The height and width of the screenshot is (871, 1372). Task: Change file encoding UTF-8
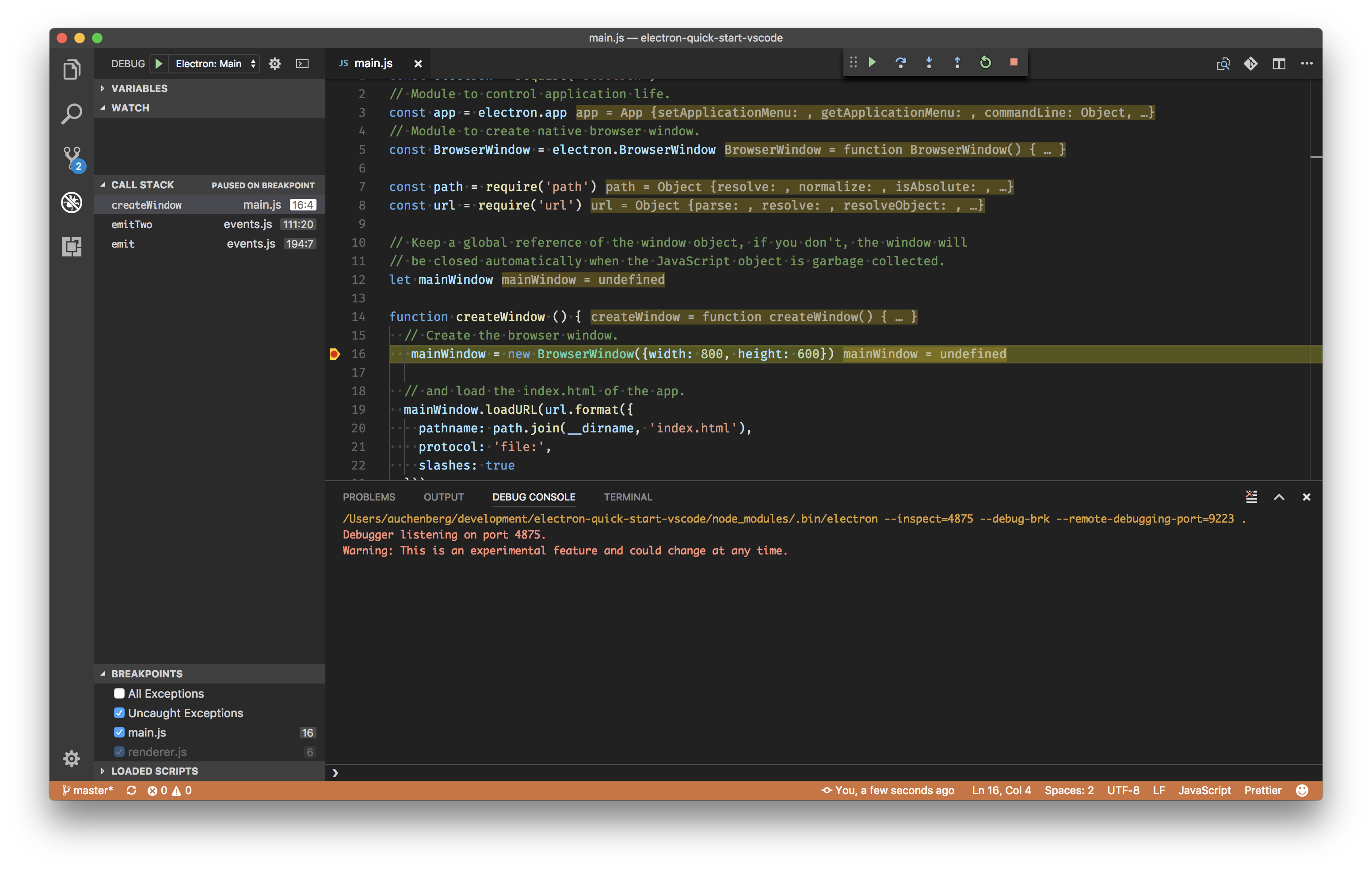pyautogui.click(x=1123, y=790)
